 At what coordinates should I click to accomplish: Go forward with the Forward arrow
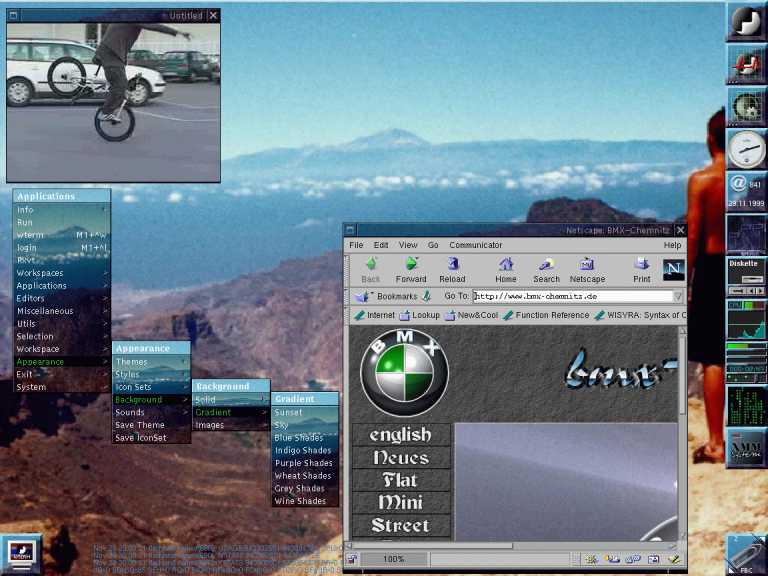click(x=410, y=269)
